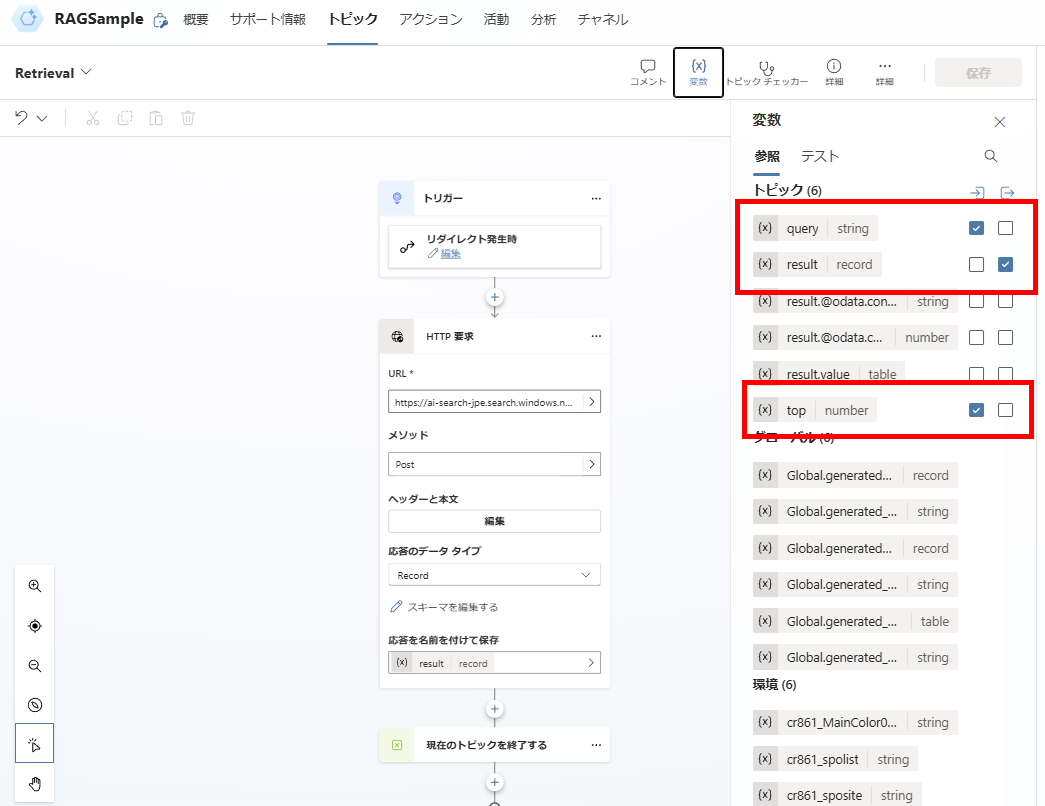Uncheck the input checkbox for query variable

click(976, 228)
